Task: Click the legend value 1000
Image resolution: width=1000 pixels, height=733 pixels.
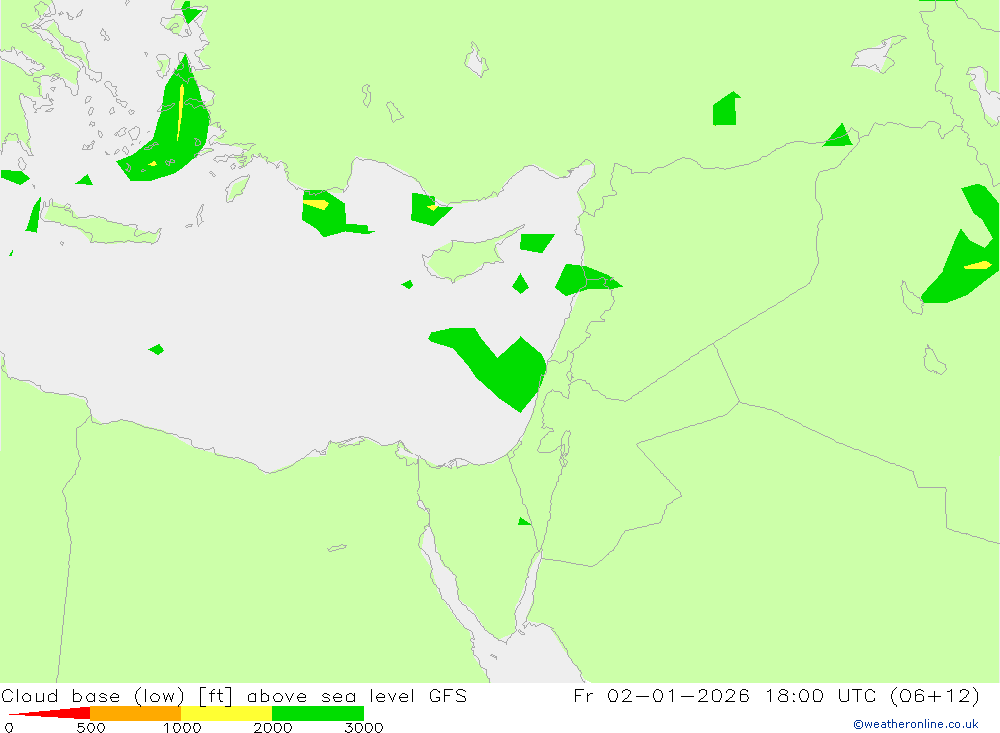Action: [x=182, y=727]
